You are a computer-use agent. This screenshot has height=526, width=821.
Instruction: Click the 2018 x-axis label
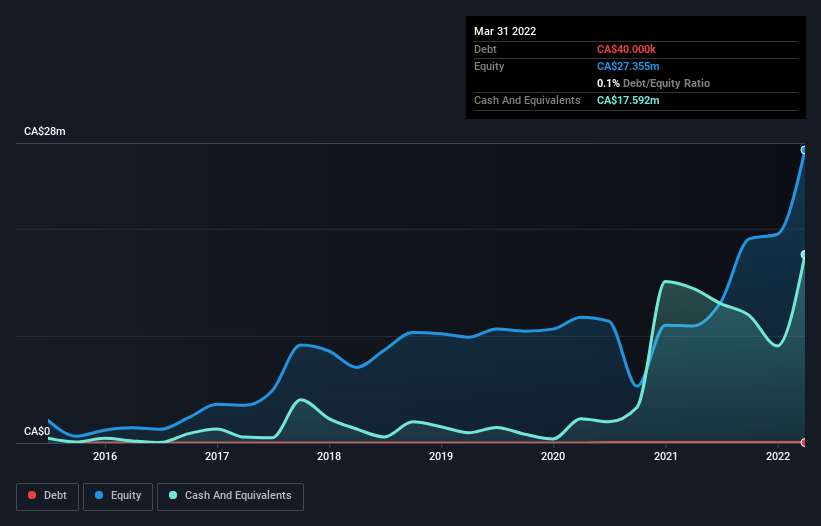click(x=329, y=456)
